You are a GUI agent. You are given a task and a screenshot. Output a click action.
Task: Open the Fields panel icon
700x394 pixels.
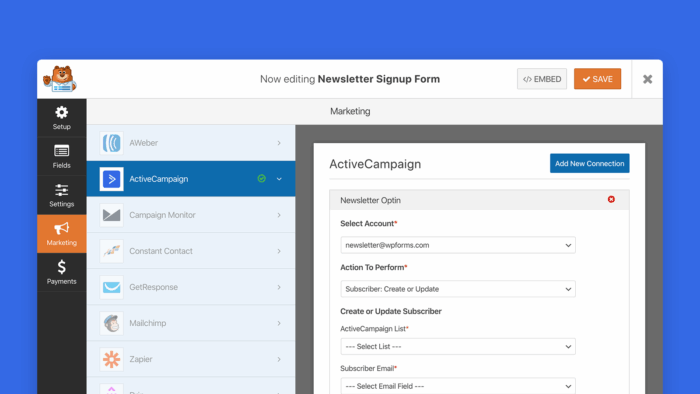click(62, 157)
